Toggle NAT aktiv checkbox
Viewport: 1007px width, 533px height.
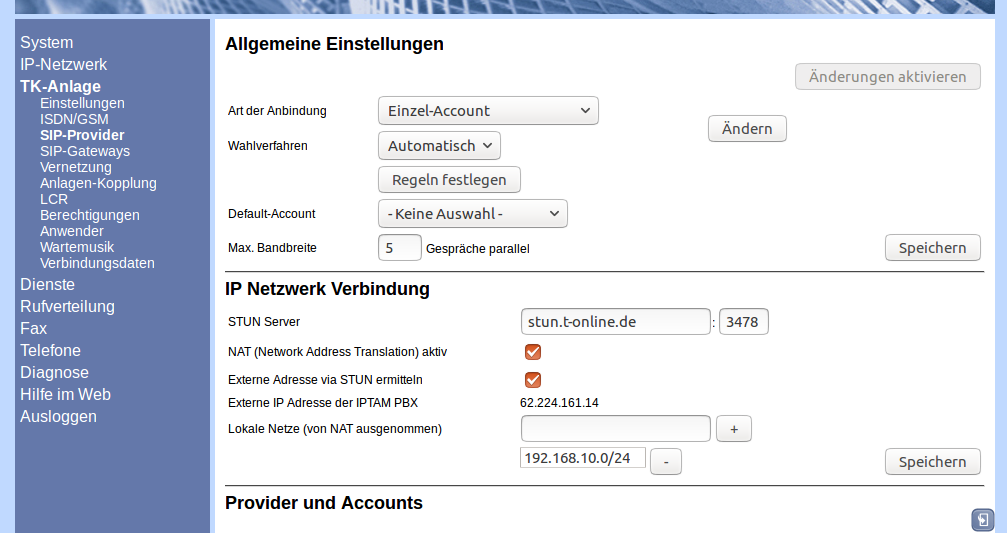click(x=533, y=352)
